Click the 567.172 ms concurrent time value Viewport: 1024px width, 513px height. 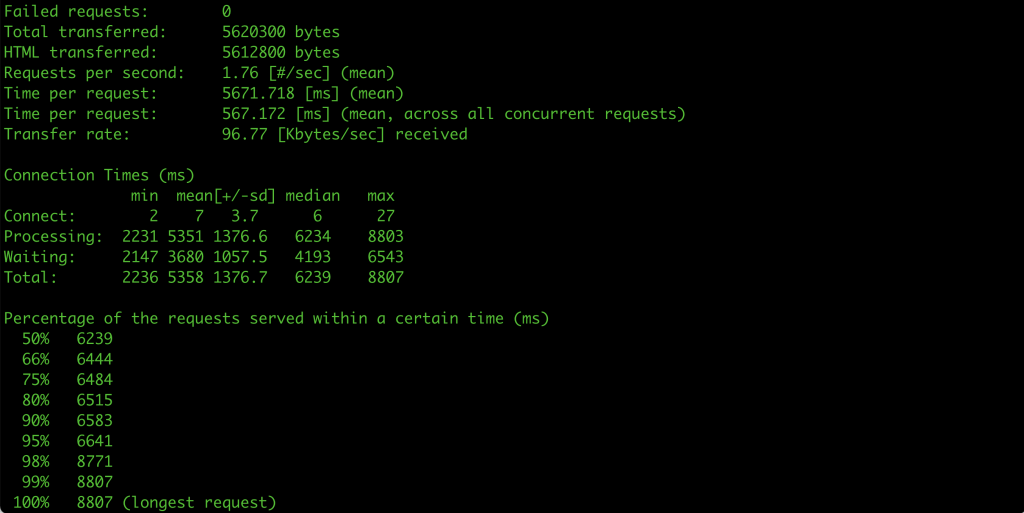(x=253, y=114)
